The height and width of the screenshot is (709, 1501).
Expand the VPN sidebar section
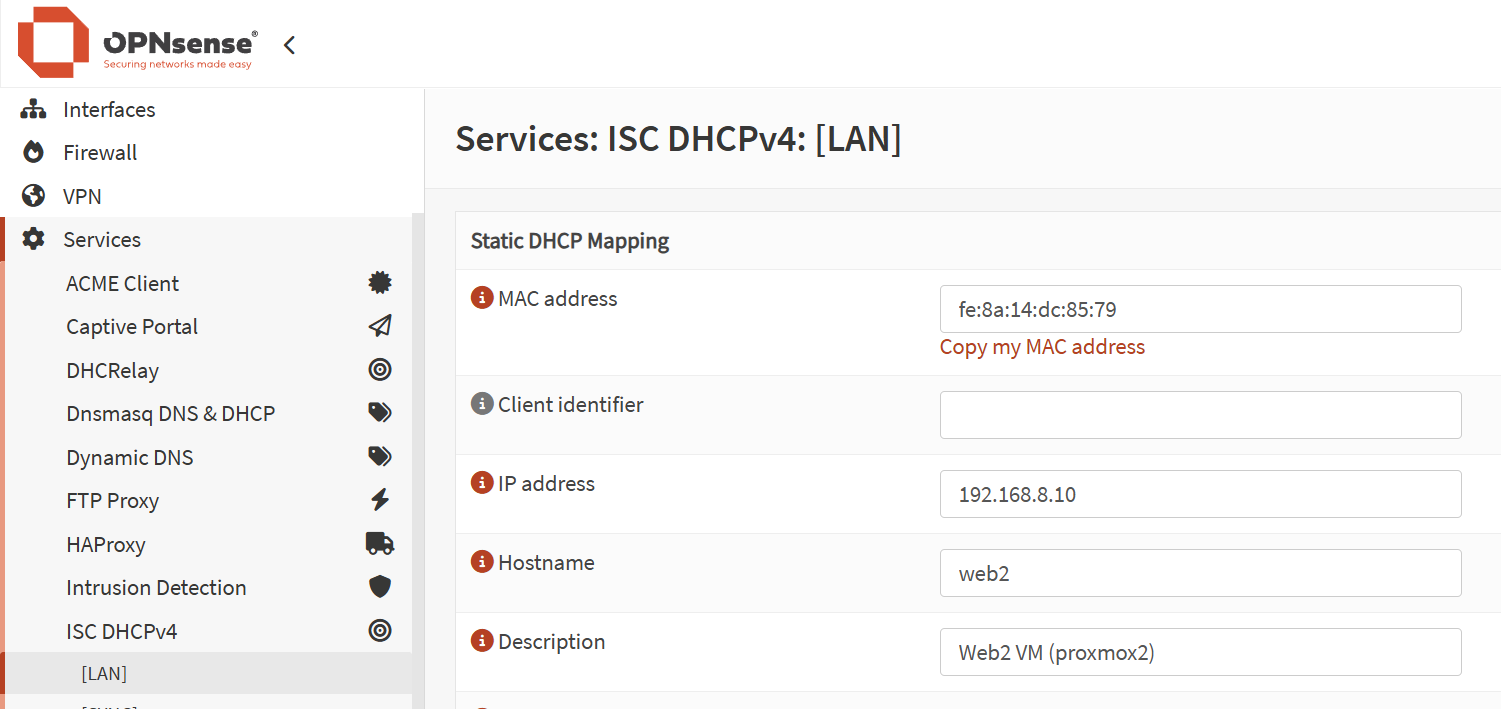[x=82, y=197]
